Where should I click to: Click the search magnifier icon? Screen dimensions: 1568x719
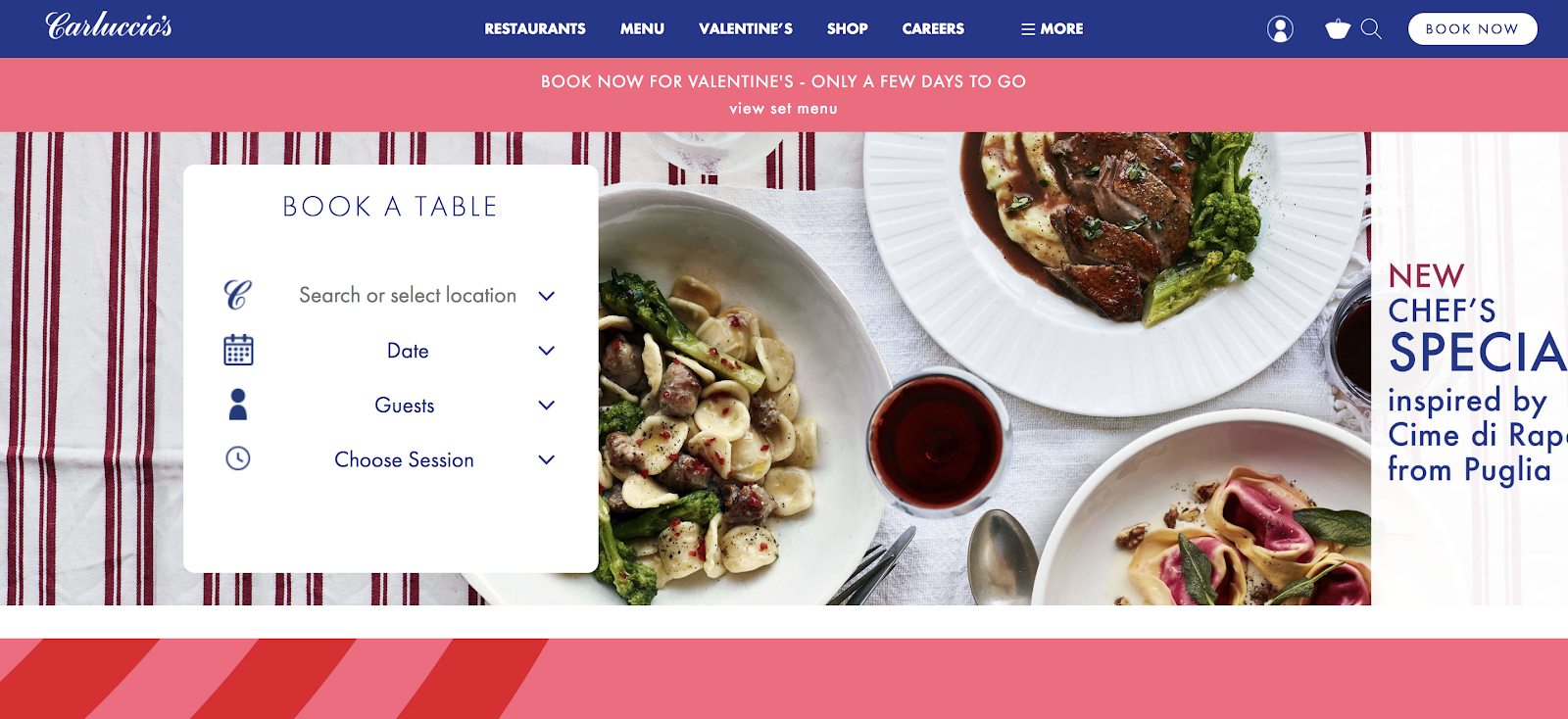pyautogui.click(x=1372, y=29)
